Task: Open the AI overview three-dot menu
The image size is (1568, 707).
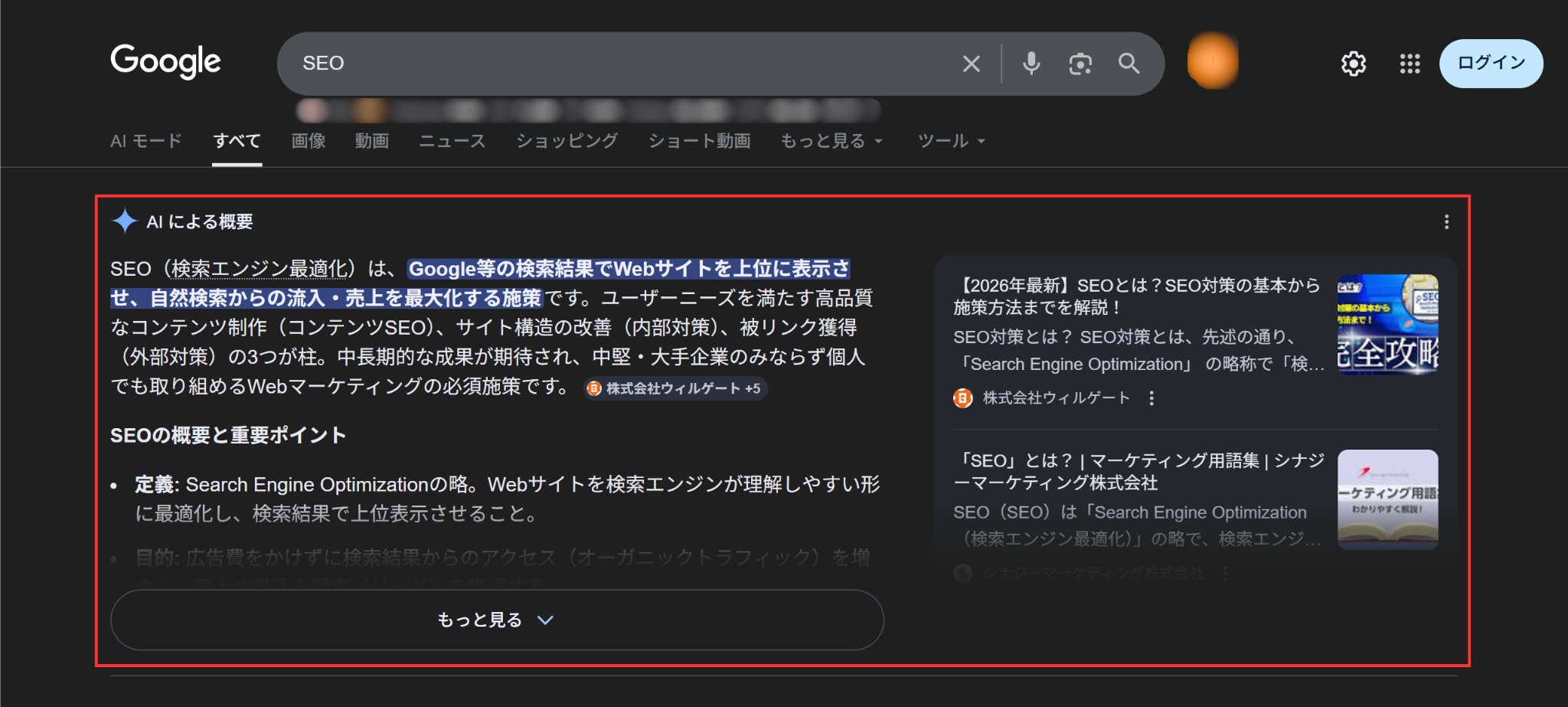Action: pos(1447,222)
